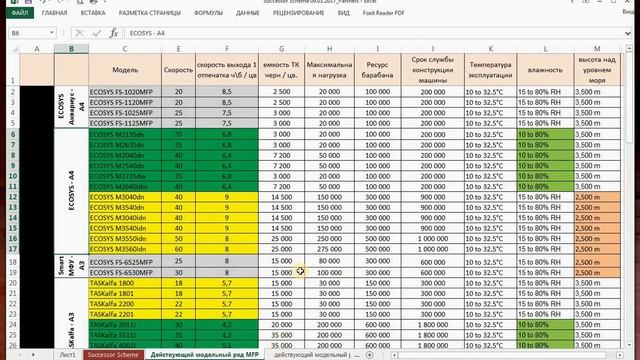Image resolution: width=640 pixels, height=360 pixels.
Task: Click the влажность header cell
Action: 545,70
